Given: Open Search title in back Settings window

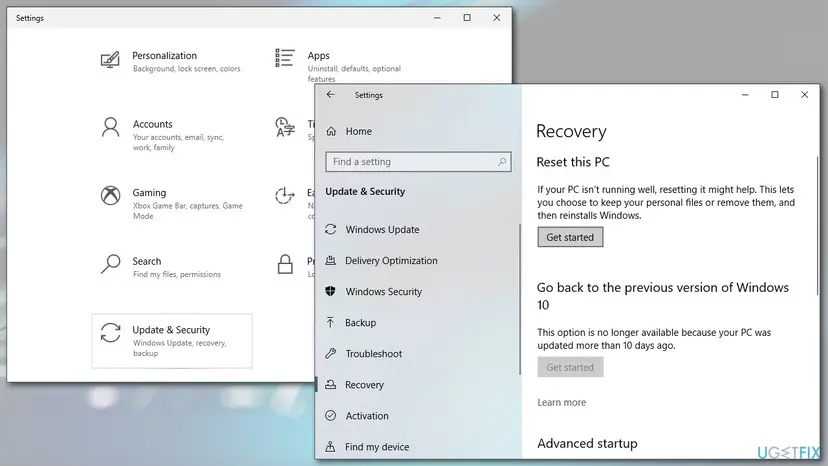Looking at the screenshot, I should tap(147, 261).
